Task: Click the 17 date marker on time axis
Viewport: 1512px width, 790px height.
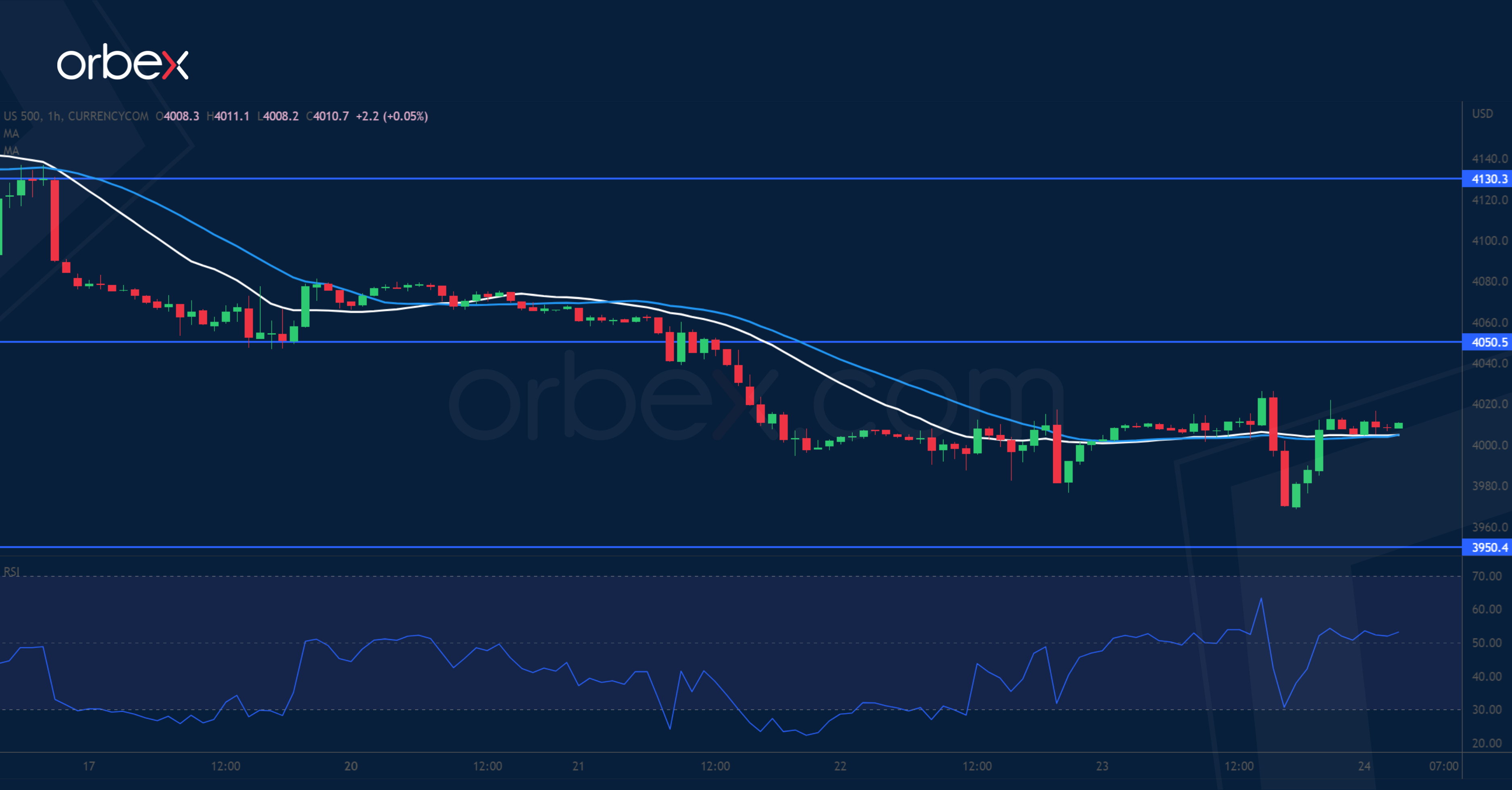Action: pos(89,766)
